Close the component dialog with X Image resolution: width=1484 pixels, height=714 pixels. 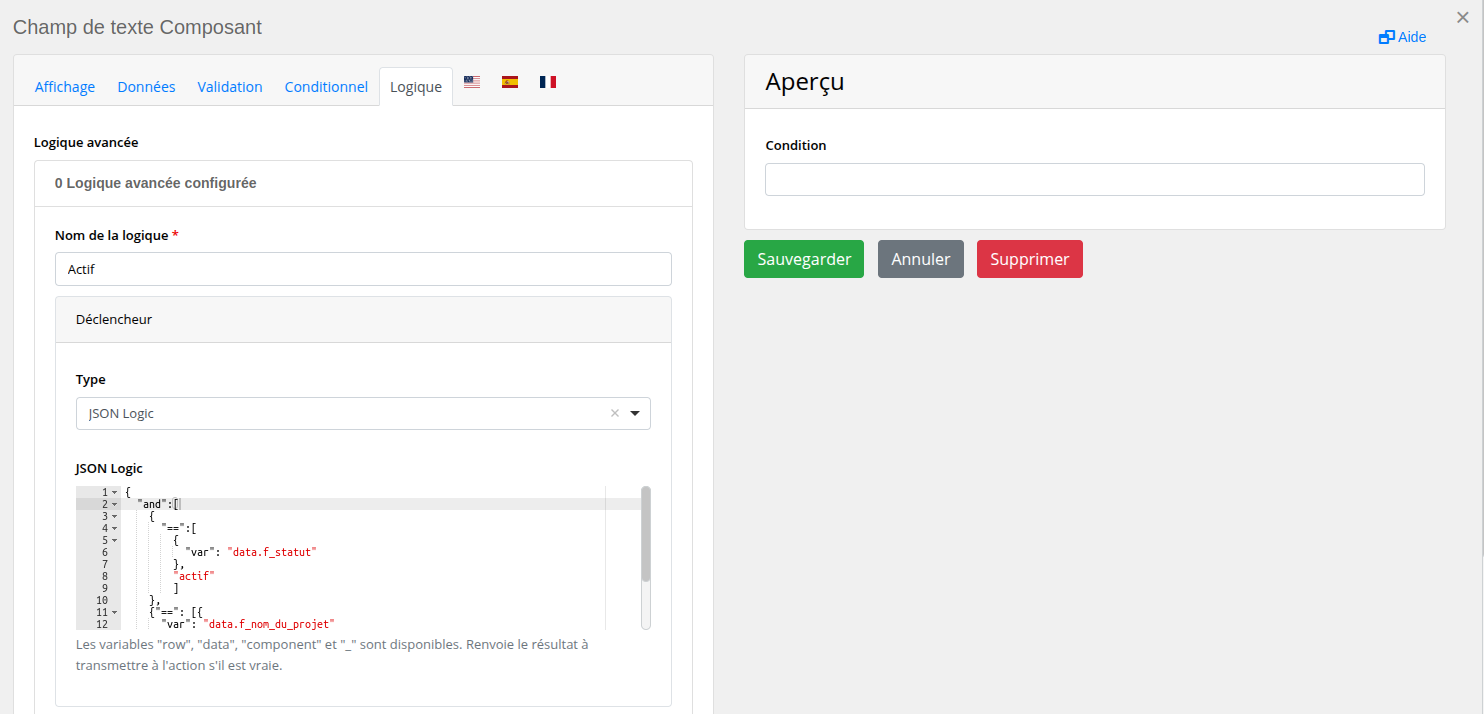tap(1463, 17)
